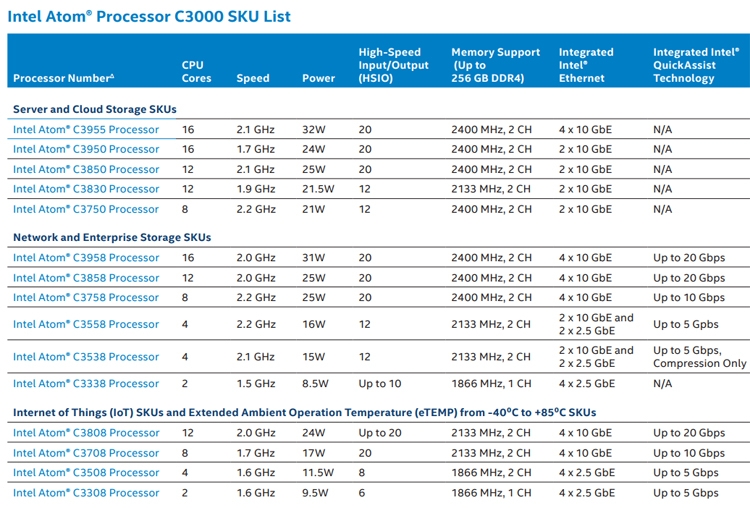Click the 17W power value for C3708

313,453
